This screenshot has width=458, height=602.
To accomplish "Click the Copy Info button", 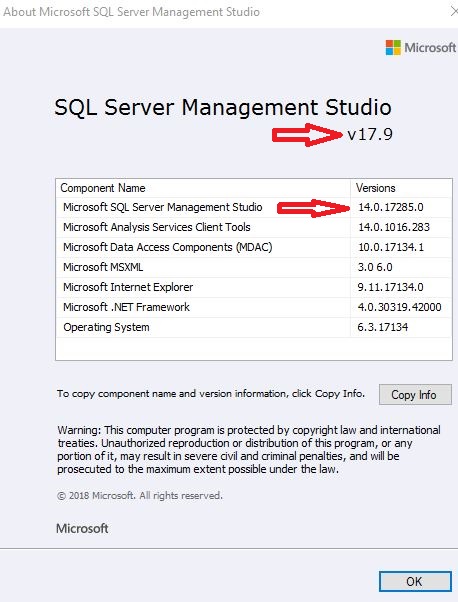I will (x=415, y=394).
